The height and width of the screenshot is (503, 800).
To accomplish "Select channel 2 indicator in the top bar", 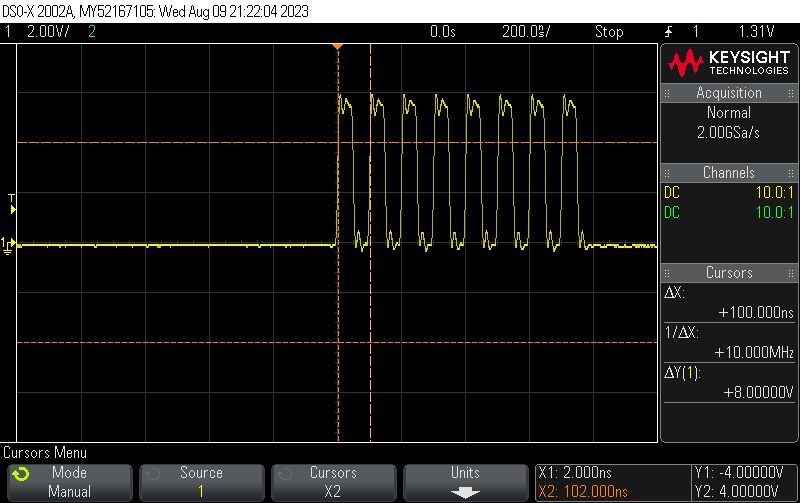I will (92, 32).
